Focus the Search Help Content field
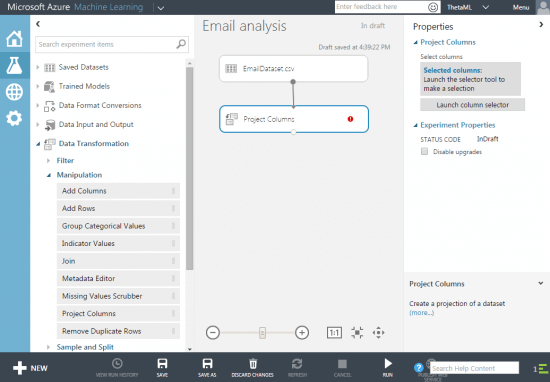 pyautogui.click(x=474, y=368)
